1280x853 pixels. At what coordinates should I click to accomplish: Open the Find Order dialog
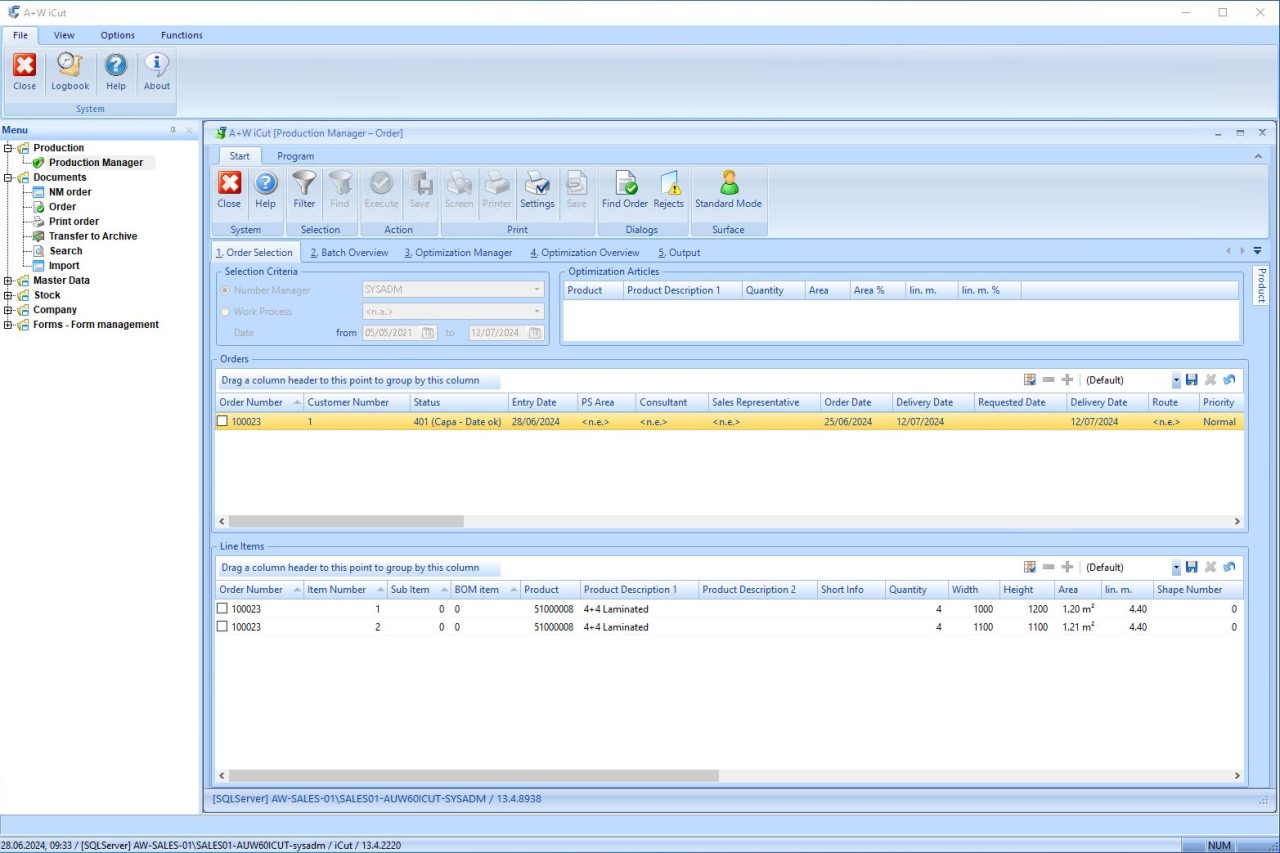[625, 189]
